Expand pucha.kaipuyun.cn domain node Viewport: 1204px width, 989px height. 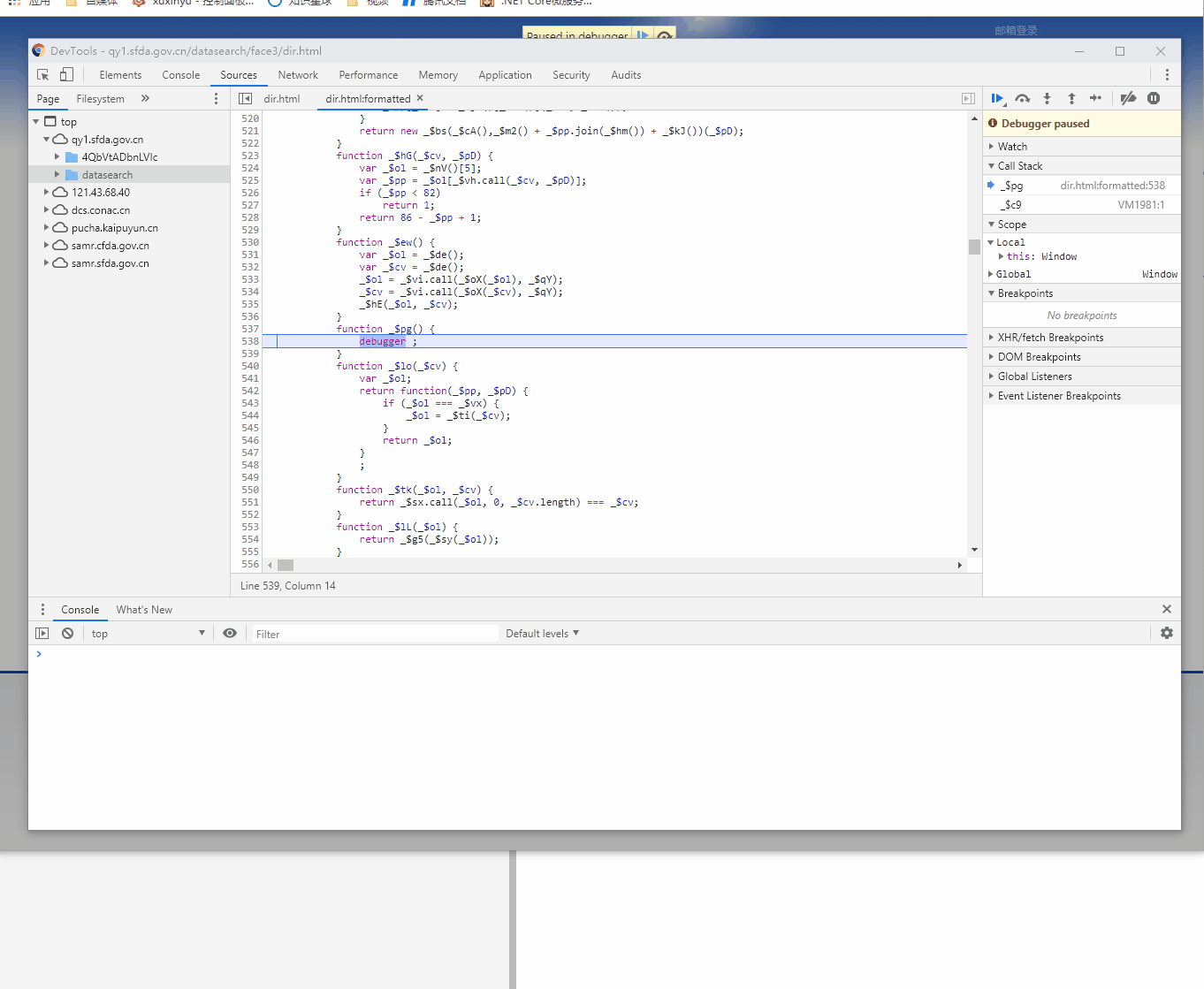pyautogui.click(x=46, y=227)
